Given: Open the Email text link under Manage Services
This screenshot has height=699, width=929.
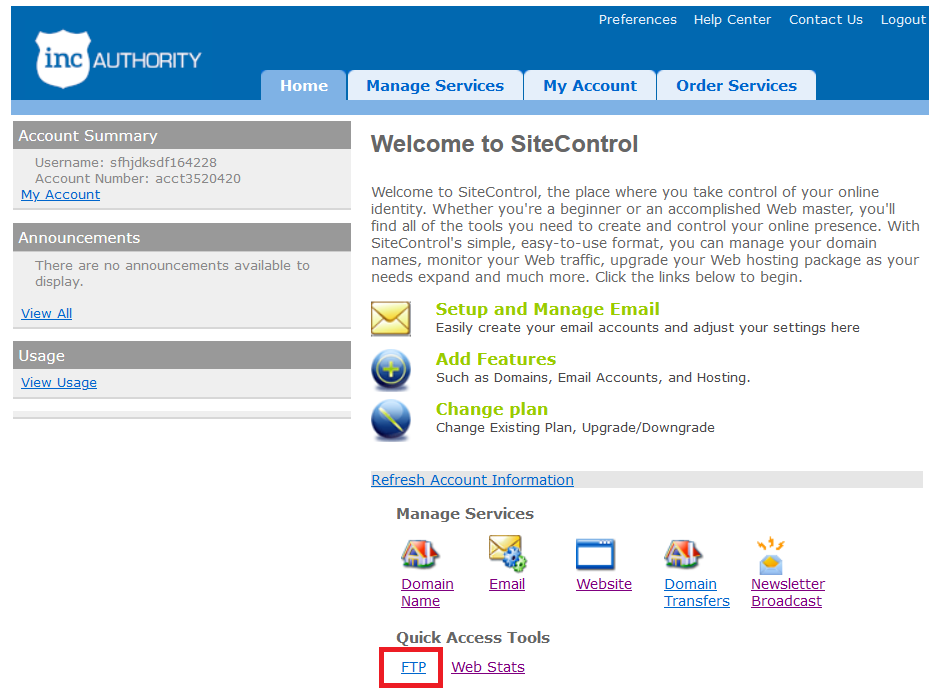Looking at the screenshot, I should point(507,584).
